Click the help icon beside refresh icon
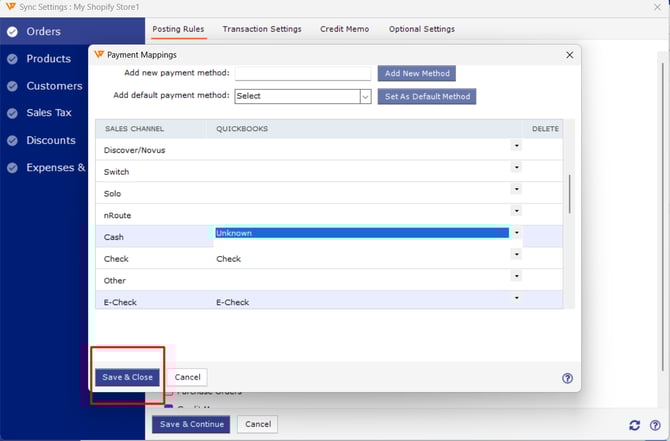This screenshot has height=441, width=670. 655,425
